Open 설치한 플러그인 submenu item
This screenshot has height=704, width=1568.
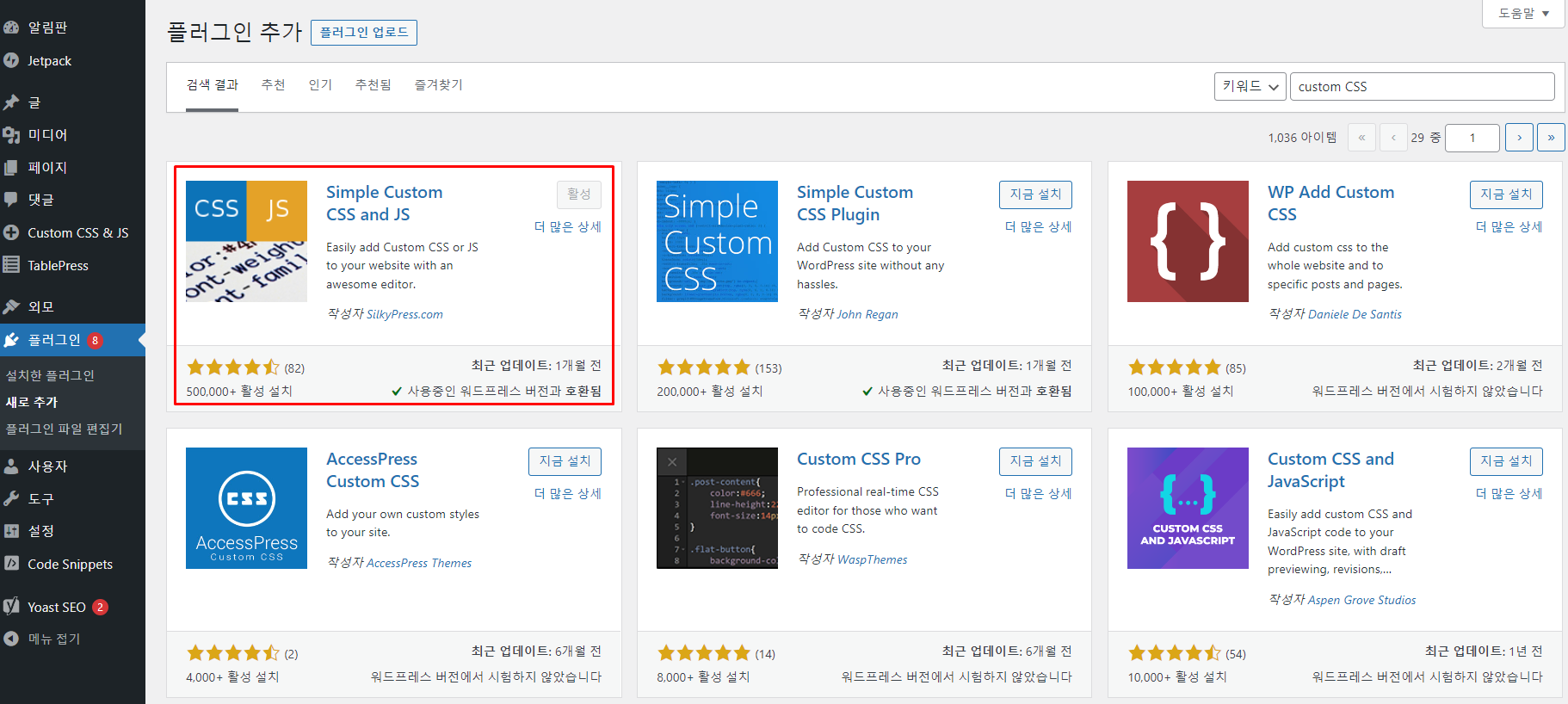click(50, 375)
